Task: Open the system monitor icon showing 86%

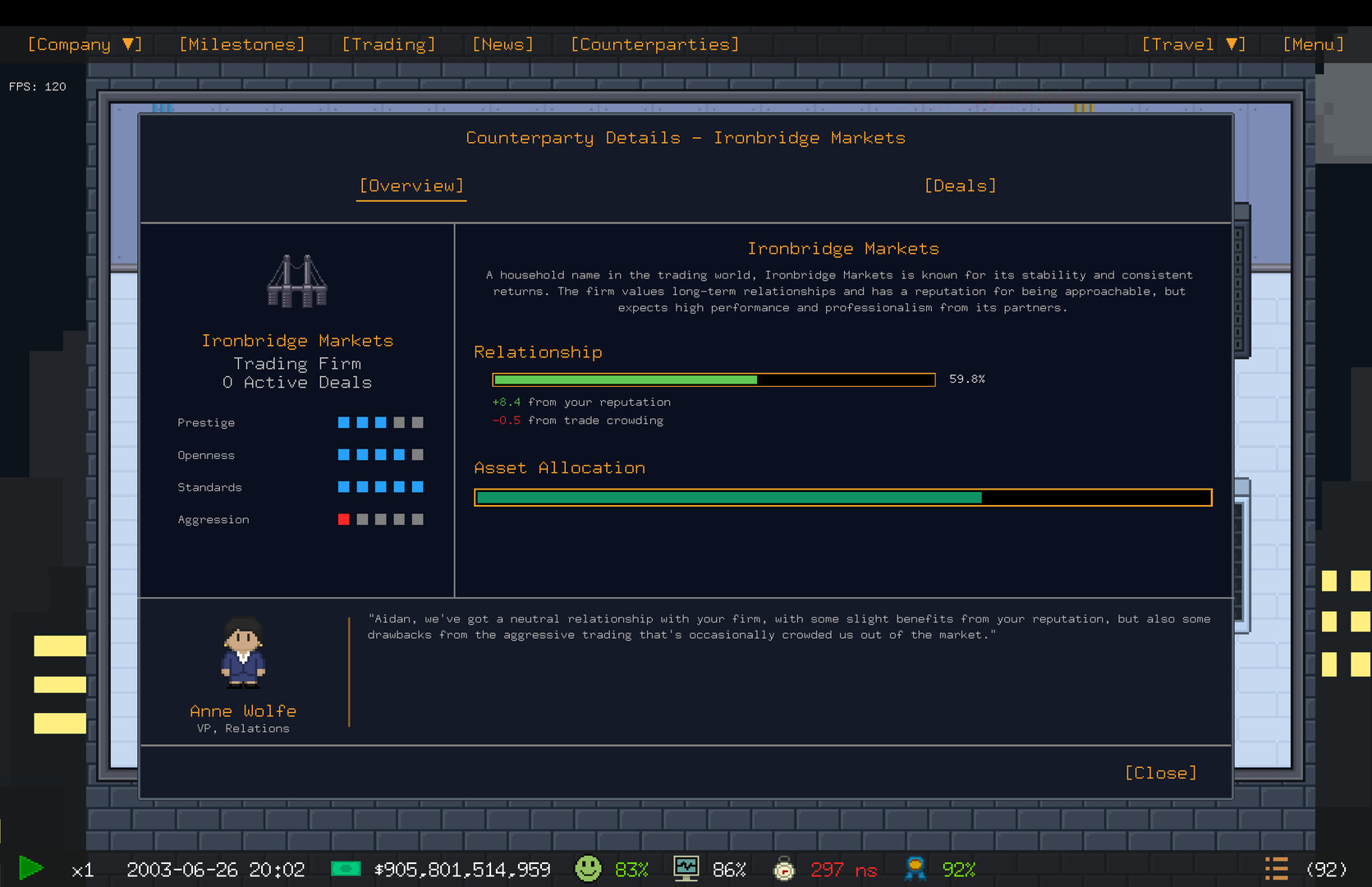Action: pos(686,868)
